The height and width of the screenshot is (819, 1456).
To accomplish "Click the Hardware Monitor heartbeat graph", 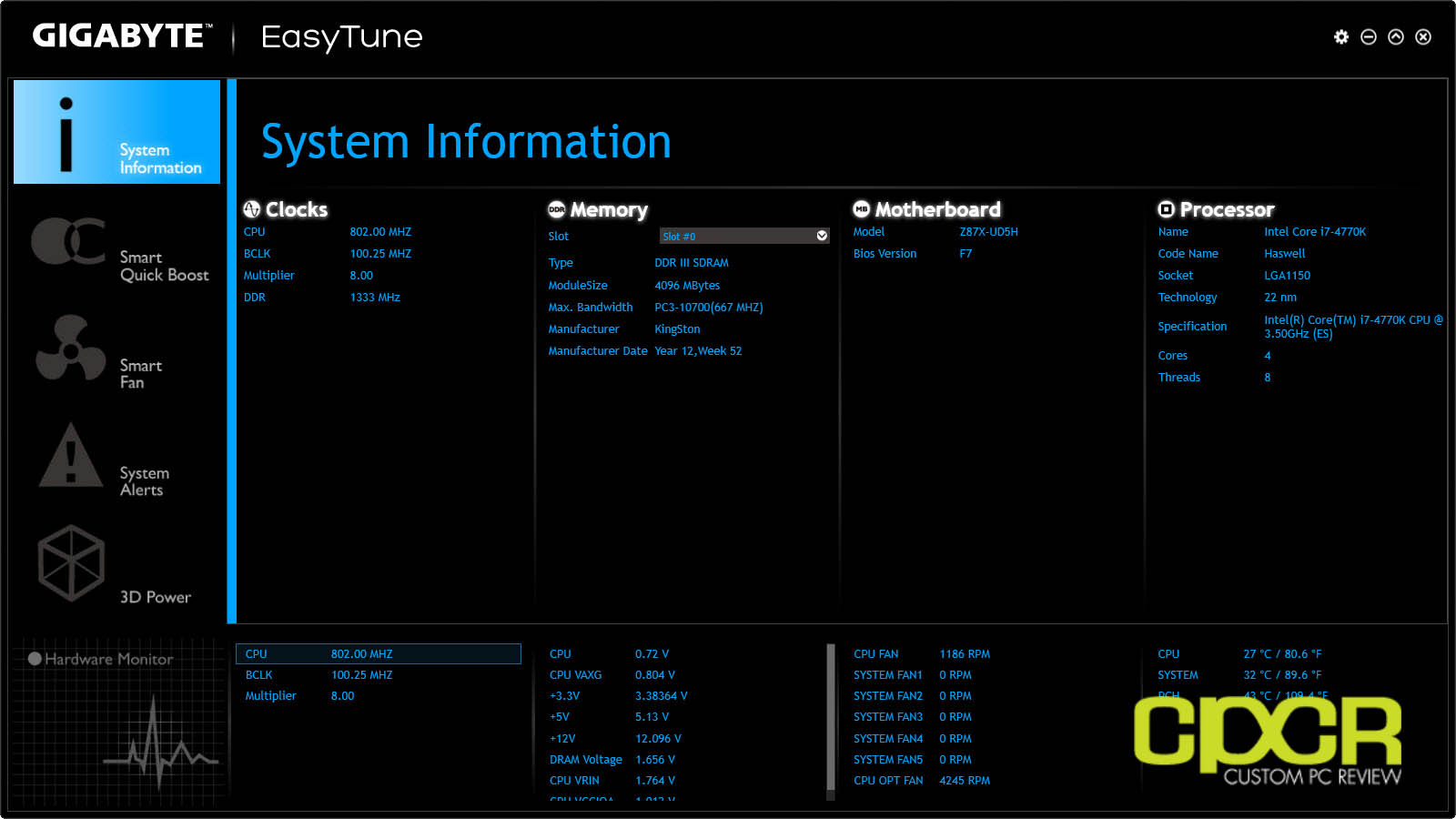I will pyautogui.click(x=161, y=743).
